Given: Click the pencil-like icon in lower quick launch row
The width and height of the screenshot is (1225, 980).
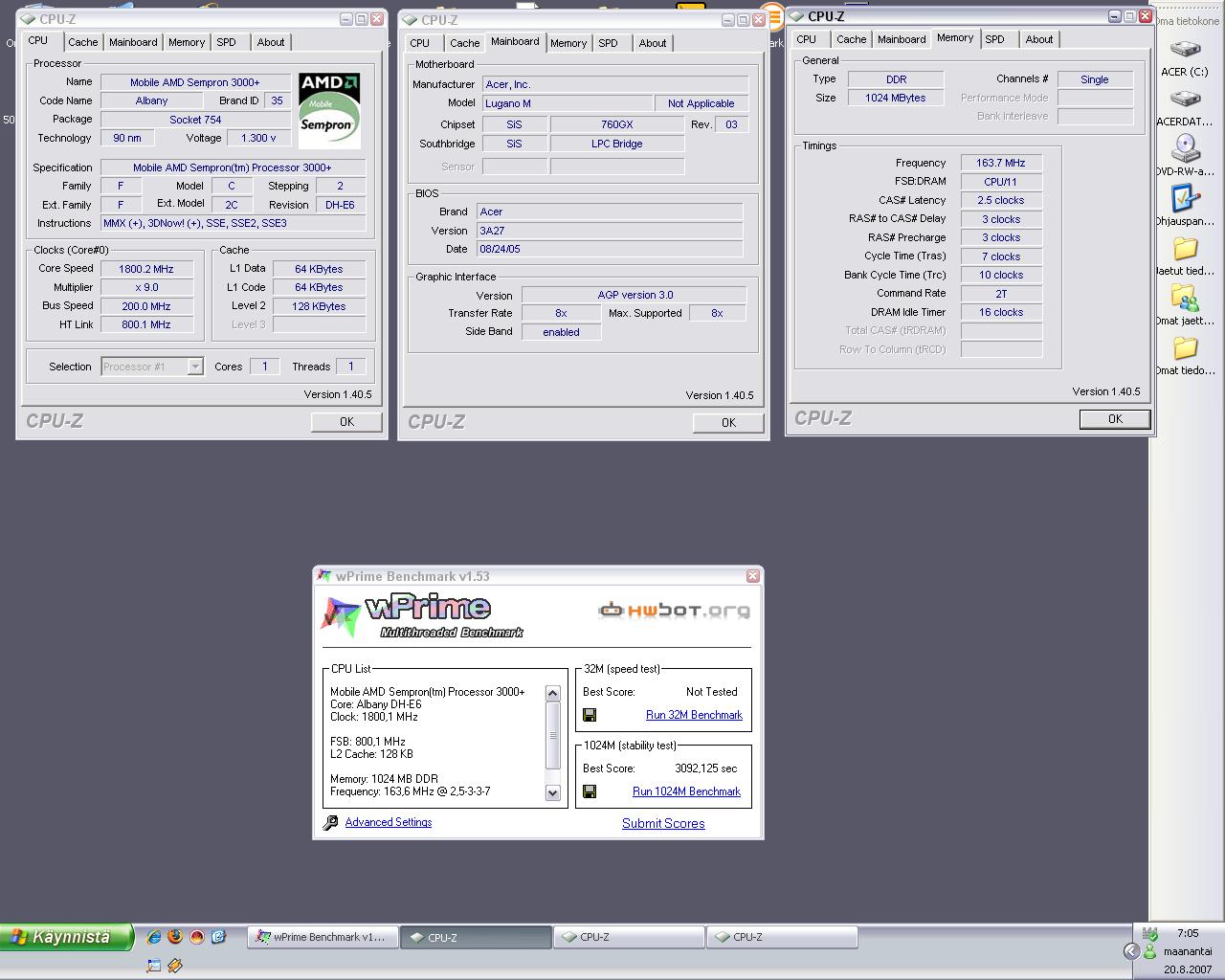Looking at the screenshot, I should pyautogui.click(x=175, y=966).
